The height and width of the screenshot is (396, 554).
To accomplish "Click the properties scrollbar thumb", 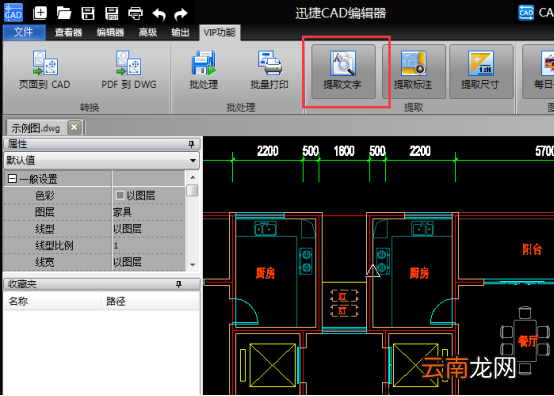I will pyautogui.click(x=192, y=190).
